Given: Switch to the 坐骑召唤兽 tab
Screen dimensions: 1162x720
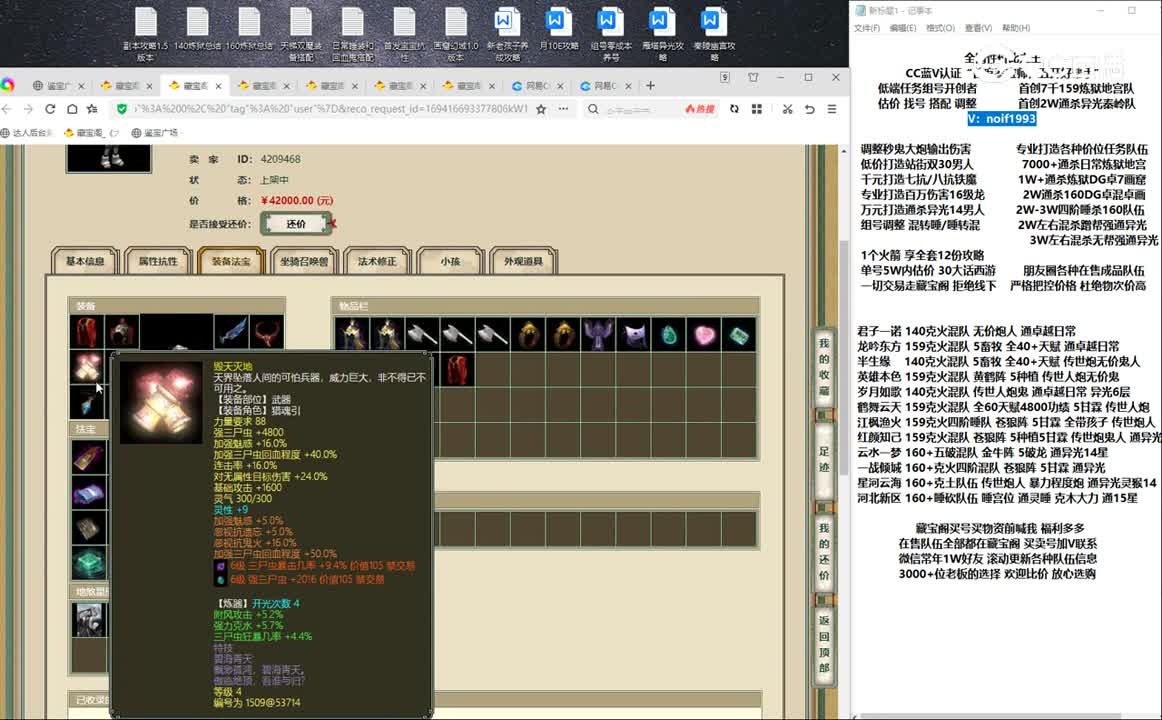Looking at the screenshot, I should [304, 261].
